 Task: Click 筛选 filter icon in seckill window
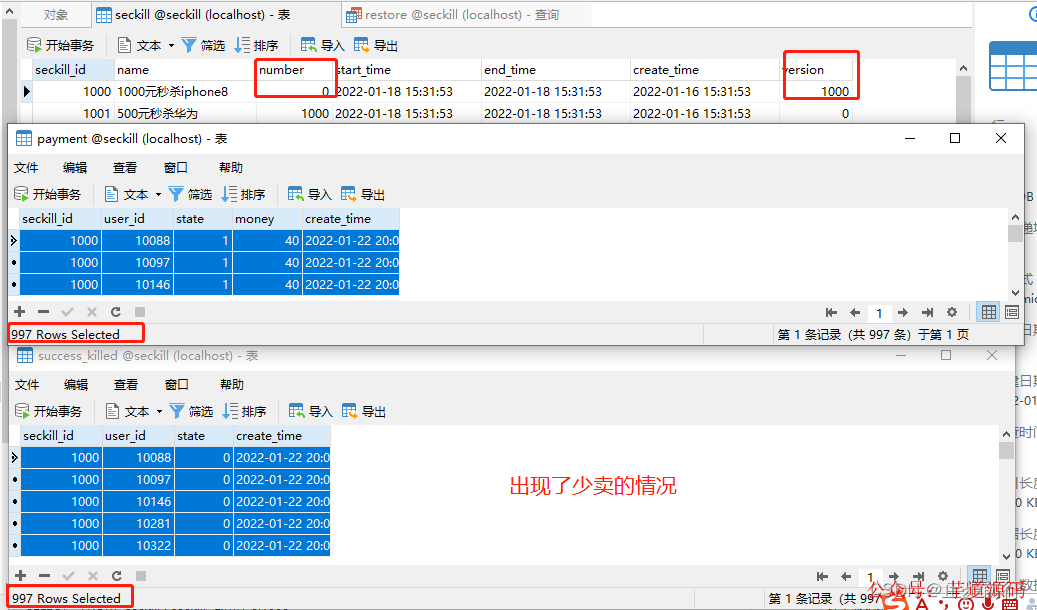189,45
